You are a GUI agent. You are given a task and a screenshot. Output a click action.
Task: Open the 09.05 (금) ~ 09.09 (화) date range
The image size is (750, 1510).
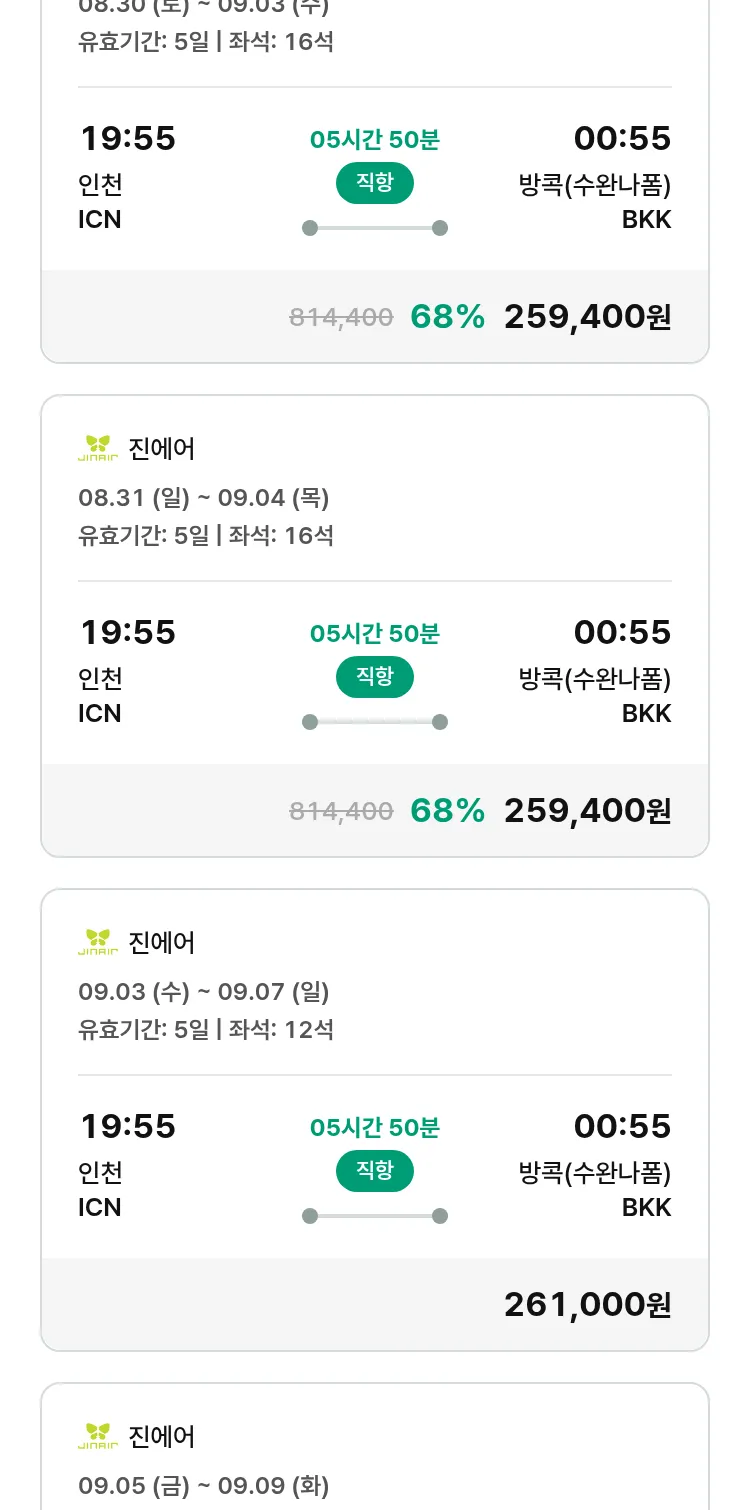coord(204,1486)
